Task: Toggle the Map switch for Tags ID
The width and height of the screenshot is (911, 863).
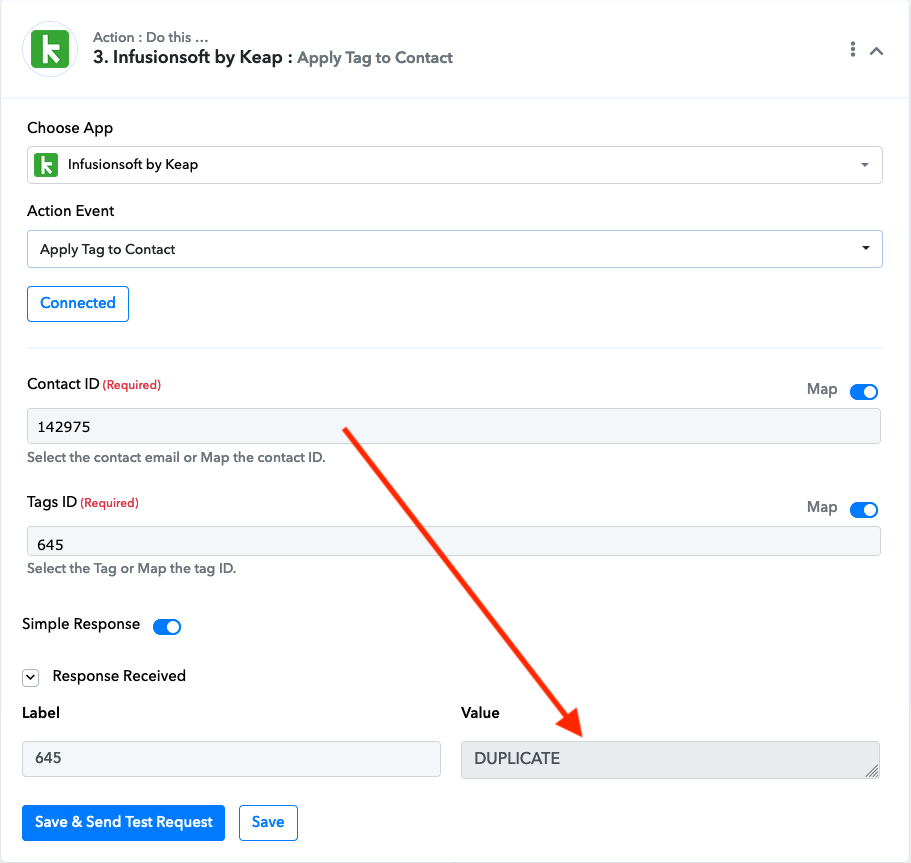Action: tap(863, 510)
